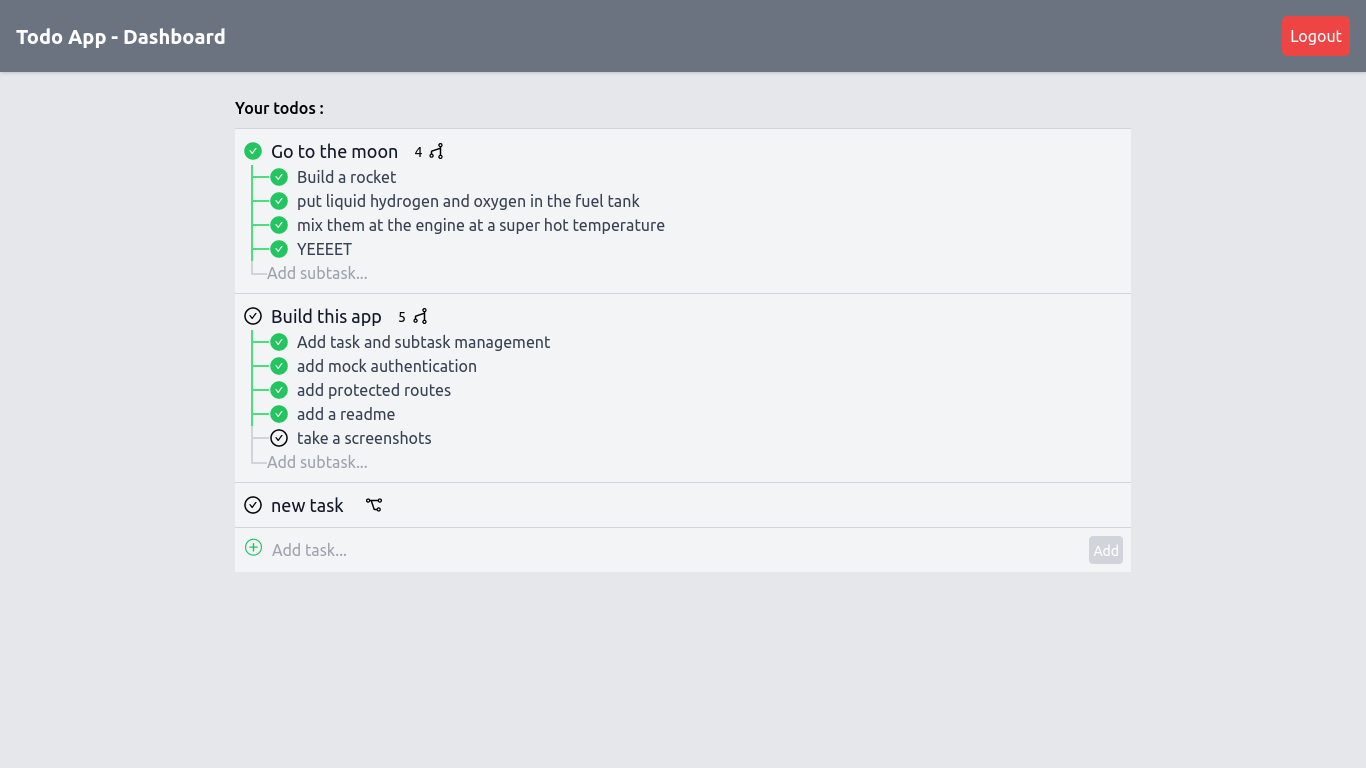
Task: Click the subtask tree icon beside 'Go to the moon'
Action: (x=435, y=151)
